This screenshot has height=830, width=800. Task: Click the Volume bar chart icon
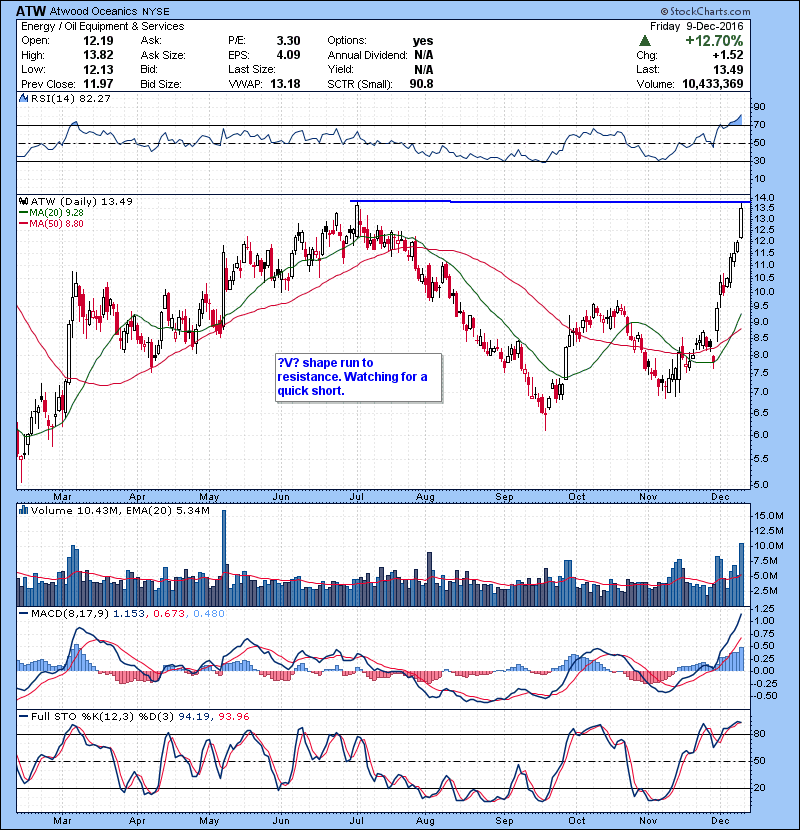coord(23,510)
